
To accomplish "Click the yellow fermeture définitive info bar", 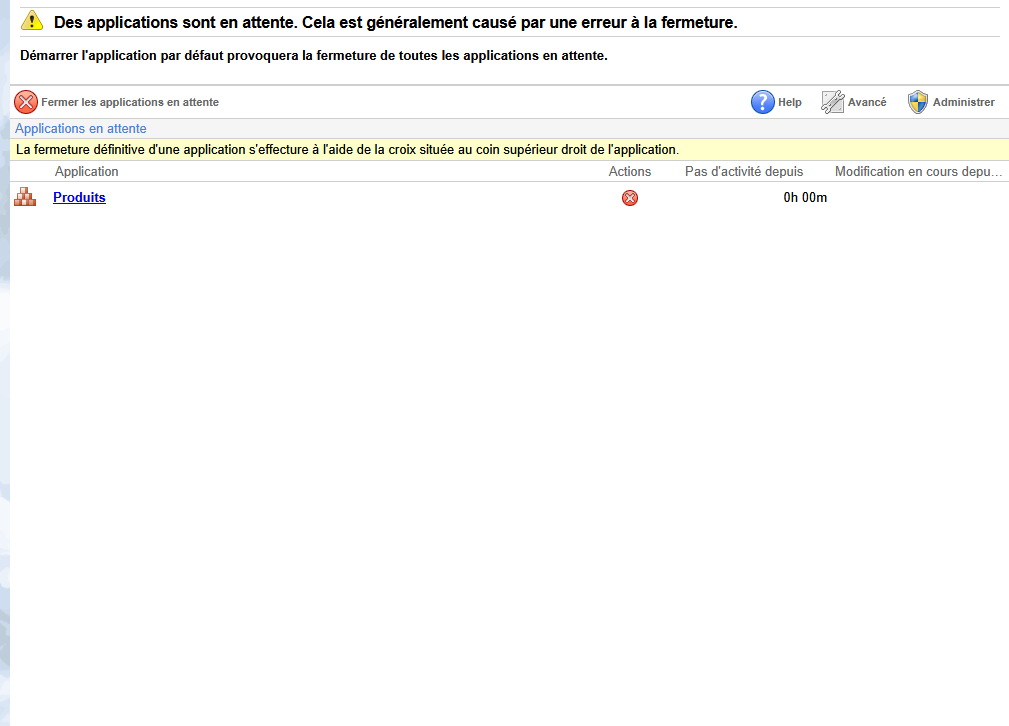I will (x=510, y=149).
